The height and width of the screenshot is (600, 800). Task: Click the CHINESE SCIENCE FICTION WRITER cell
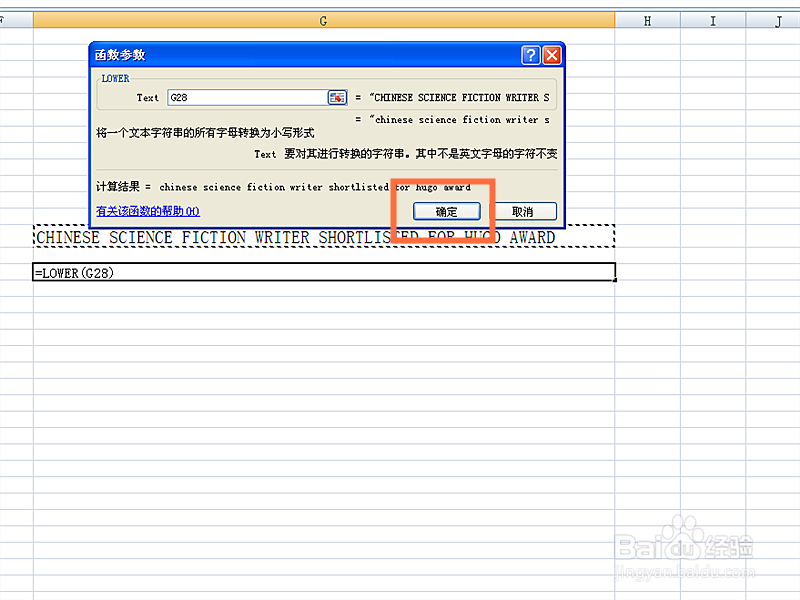pyautogui.click(x=324, y=237)
